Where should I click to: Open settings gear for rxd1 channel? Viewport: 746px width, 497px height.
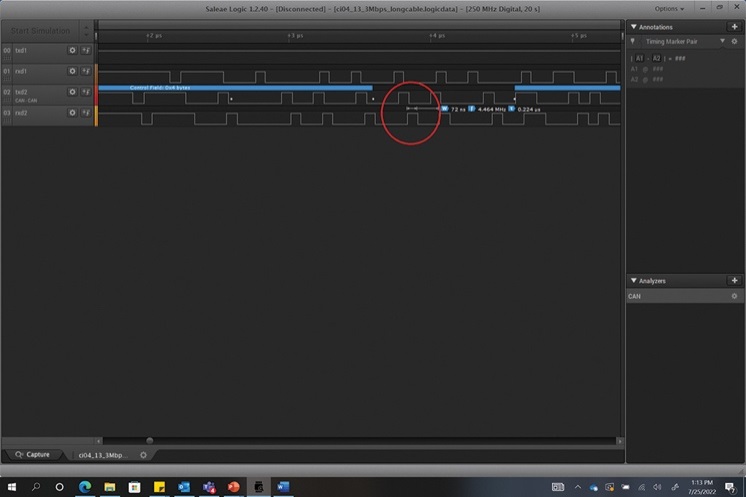[72, 71]
